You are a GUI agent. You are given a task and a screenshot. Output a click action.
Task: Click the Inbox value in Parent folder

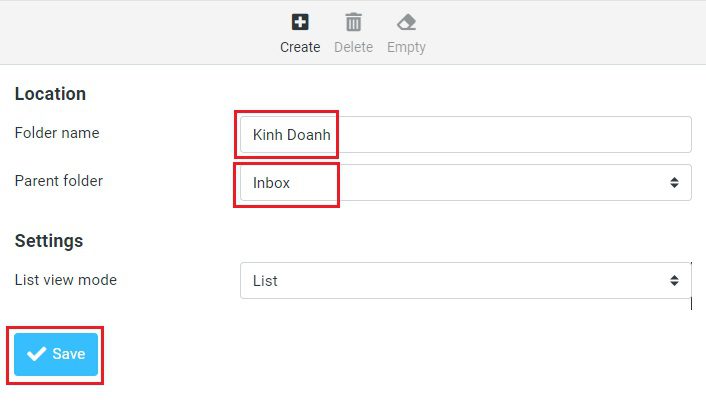(x=271, y=183)
